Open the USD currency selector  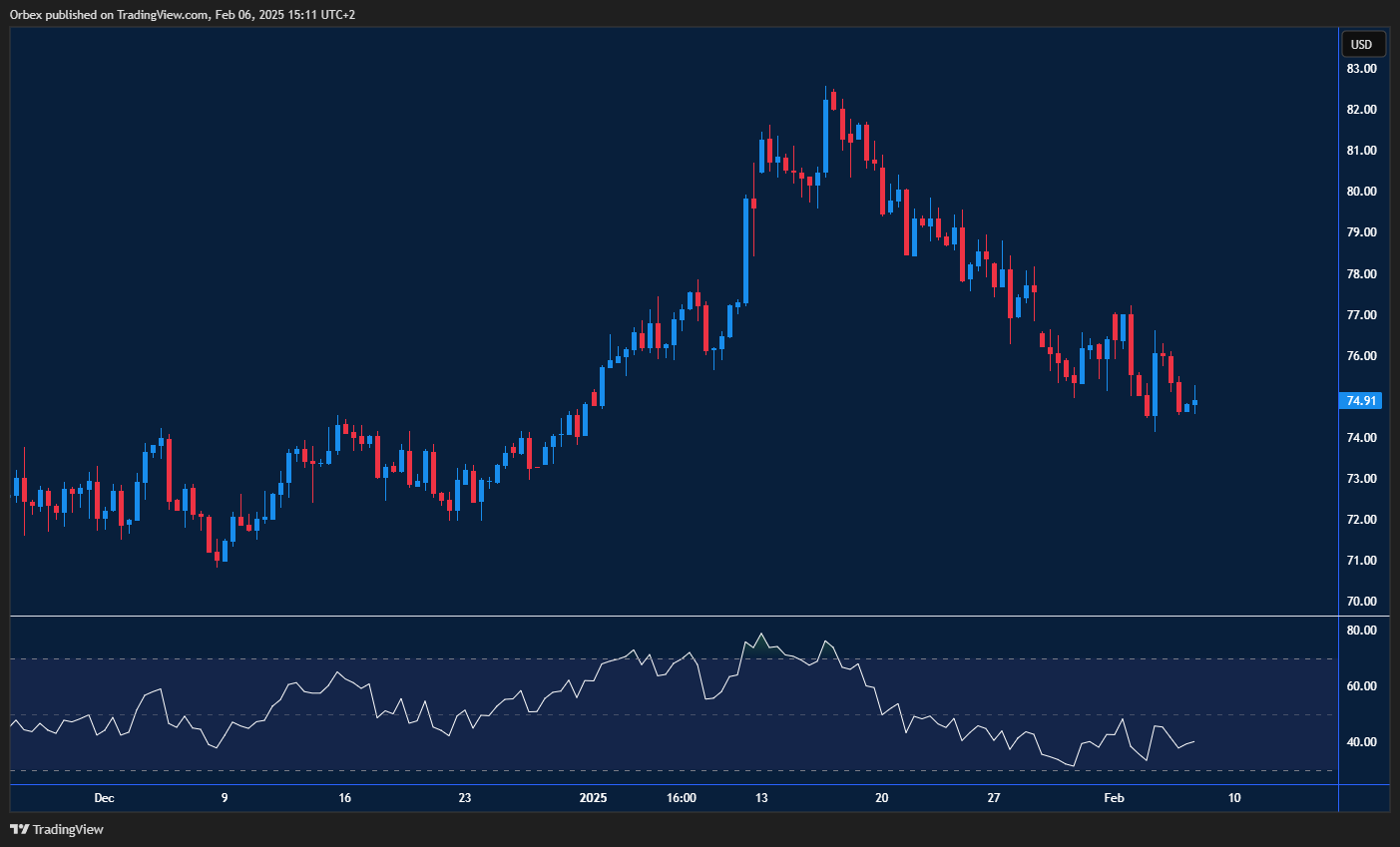click(1361, 44)
